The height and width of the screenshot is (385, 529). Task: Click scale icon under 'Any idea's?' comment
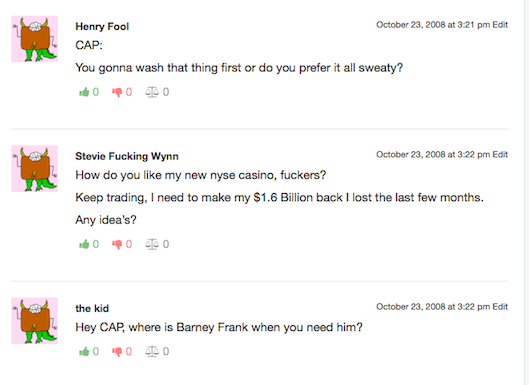(x=152, y=244)
